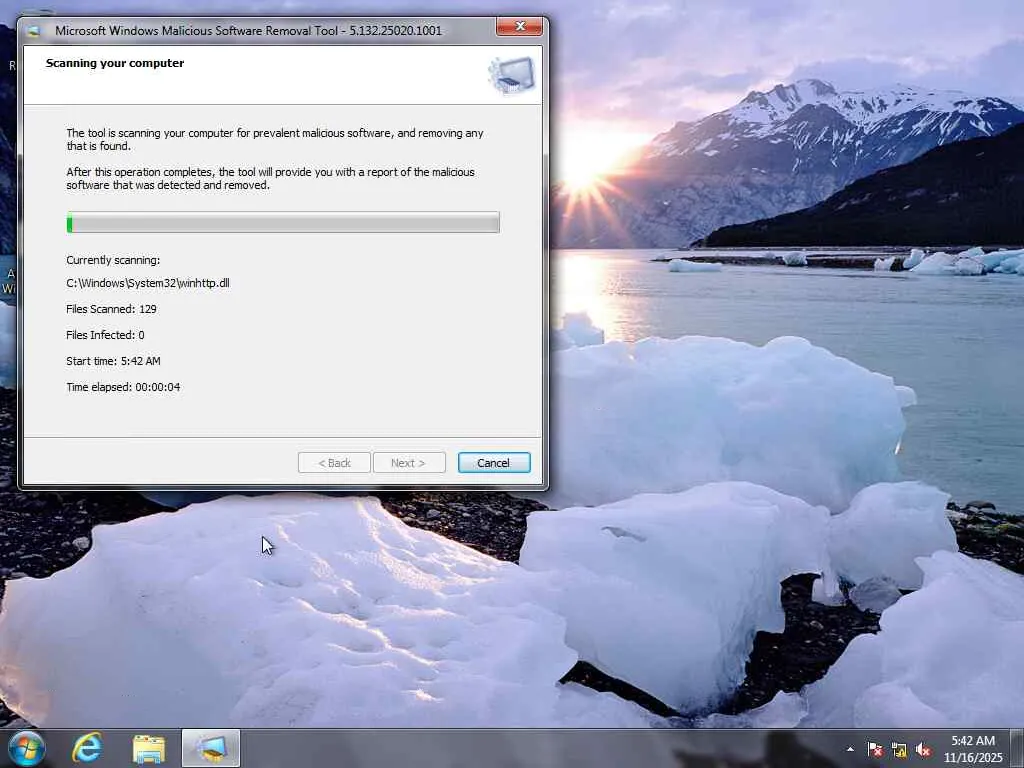Click the 'Files Infected: 0' line
1024x768 pixels.
tap(105, 335)
